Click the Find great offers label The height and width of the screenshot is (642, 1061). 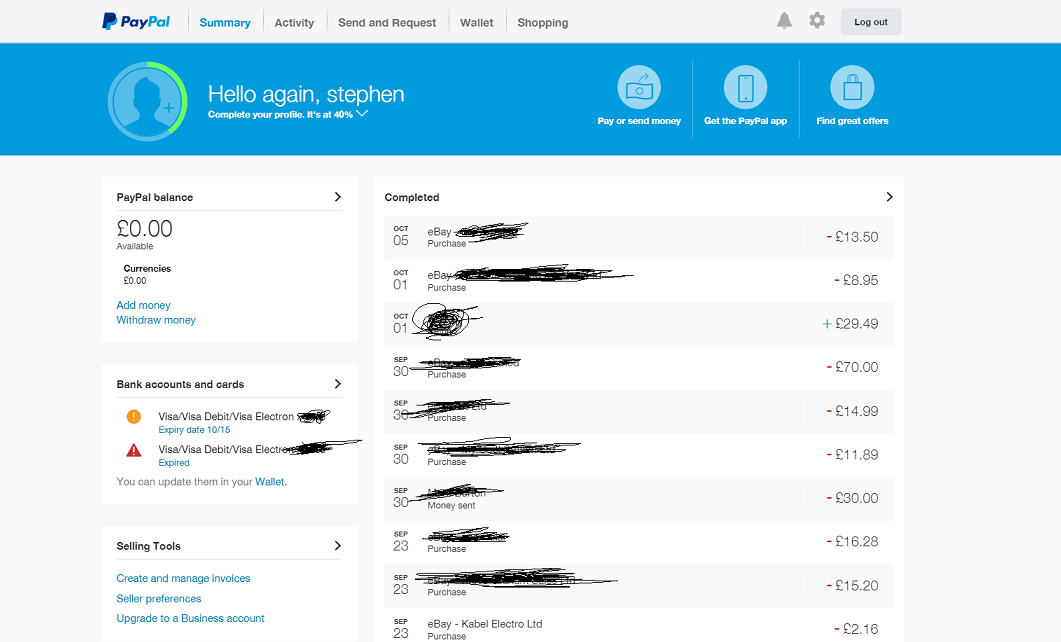pos(852,121)
